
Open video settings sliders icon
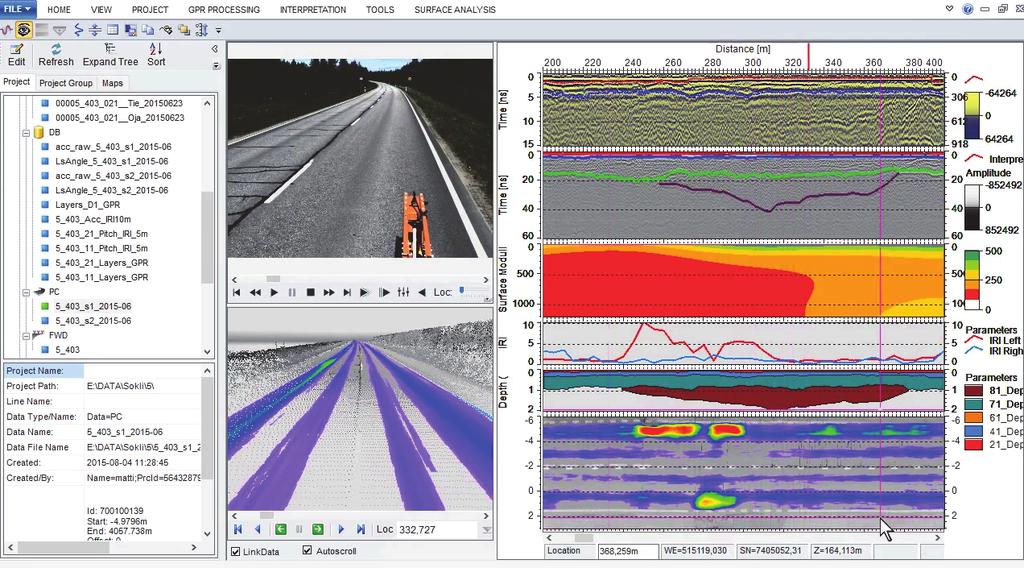tap(404, 292)
